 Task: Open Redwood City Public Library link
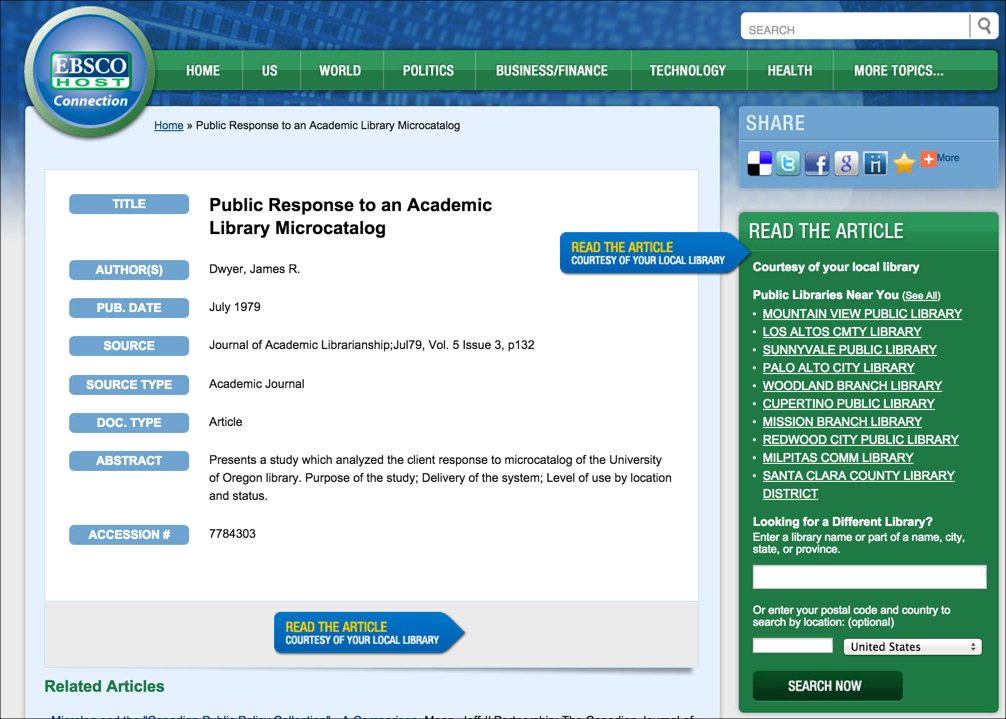click(x=860, y=439)
